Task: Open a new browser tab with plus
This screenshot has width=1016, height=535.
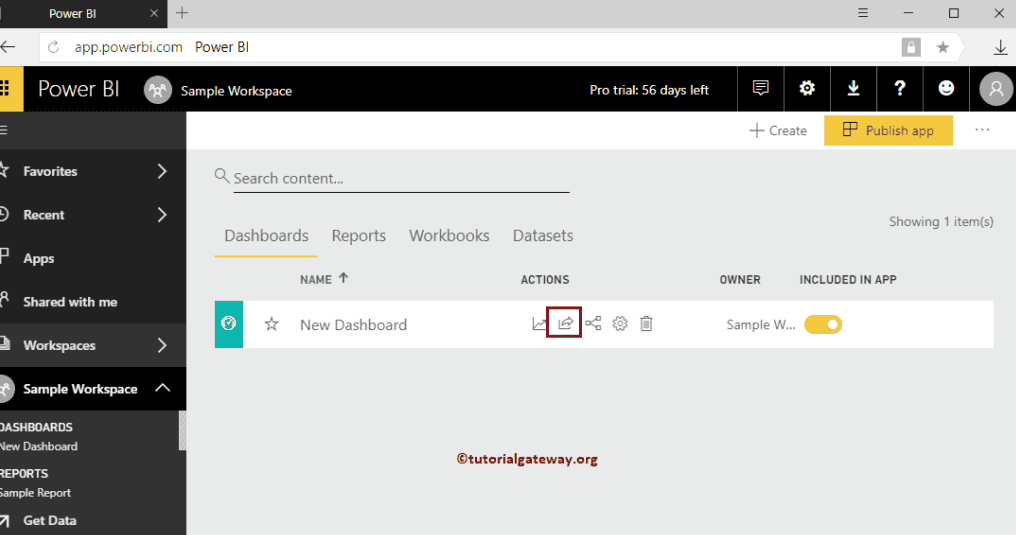Action: [x=182, y=13]
